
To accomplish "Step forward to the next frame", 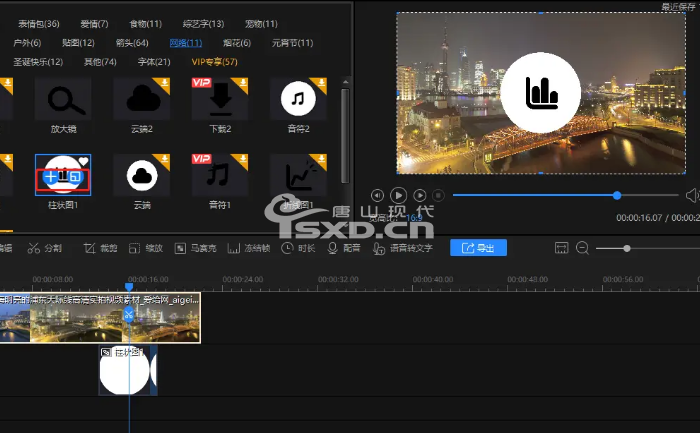I will [420, 196].
